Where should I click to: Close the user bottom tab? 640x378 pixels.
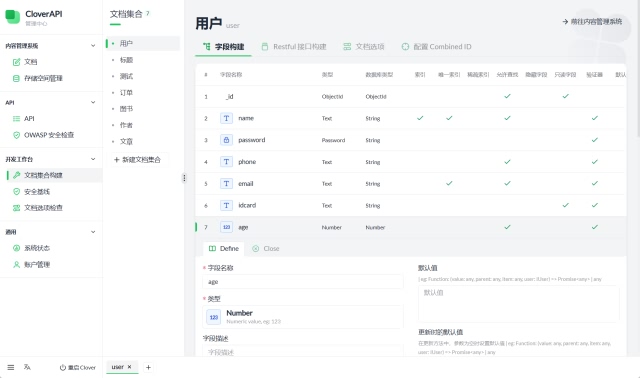pos(129,367)
